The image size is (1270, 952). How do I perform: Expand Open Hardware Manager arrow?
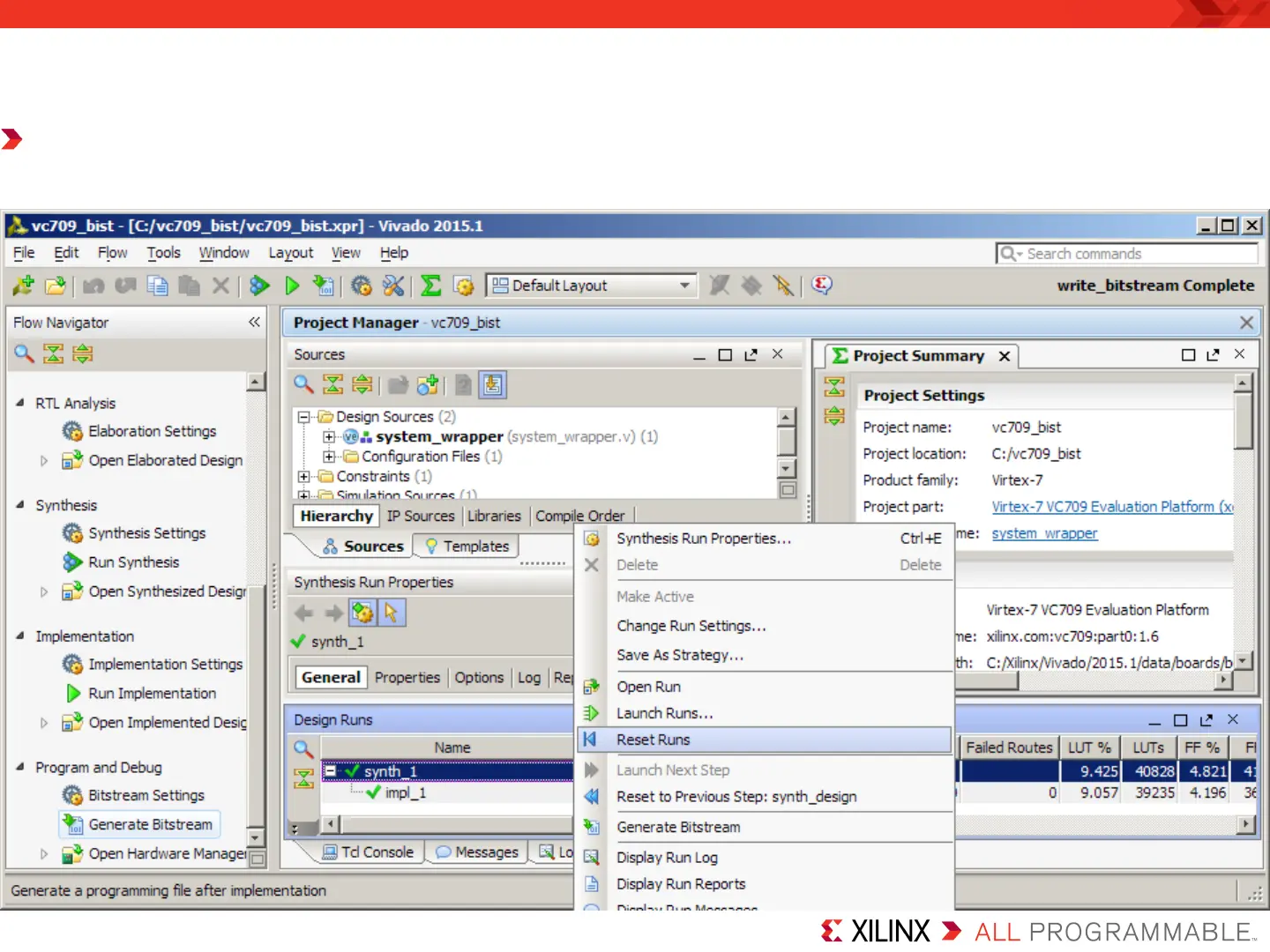pyautogui.click(x=44, y=853)
